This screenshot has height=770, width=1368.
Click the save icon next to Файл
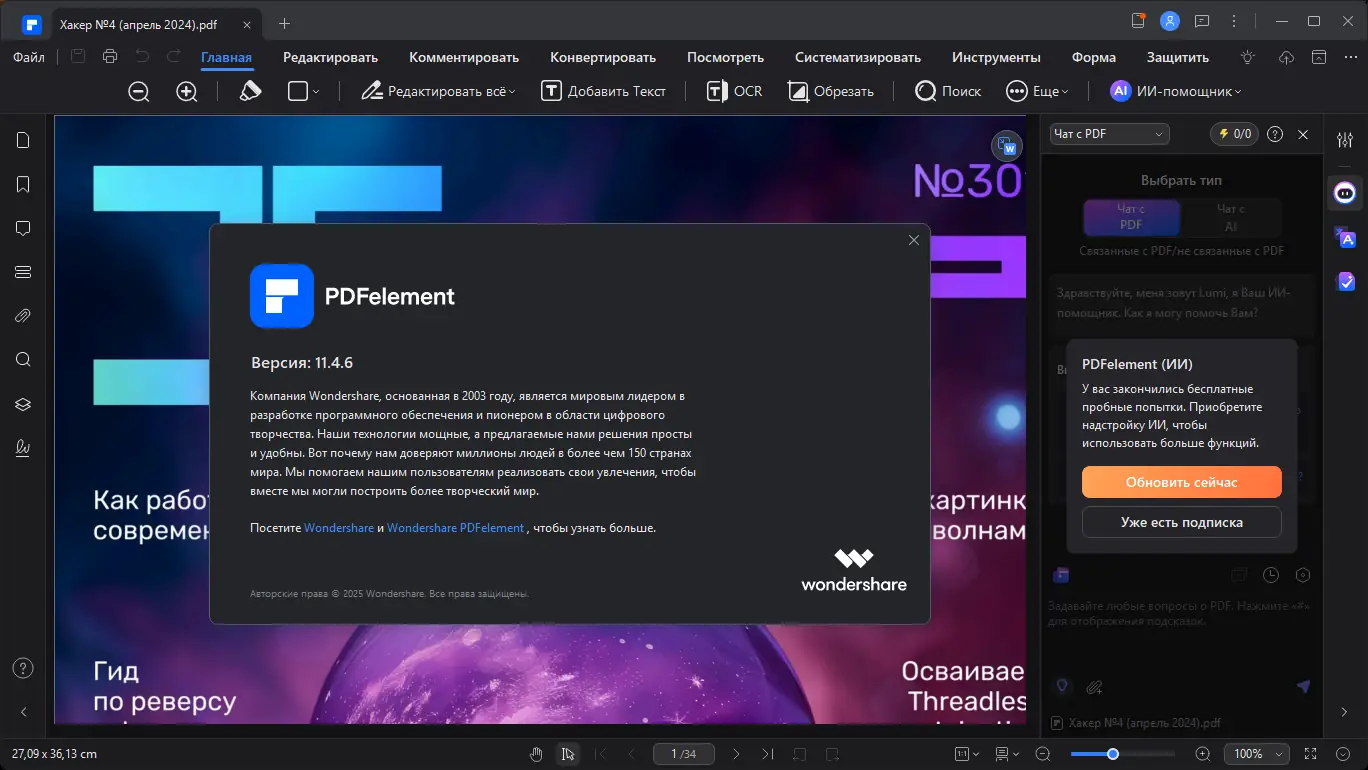click(78, 57)
